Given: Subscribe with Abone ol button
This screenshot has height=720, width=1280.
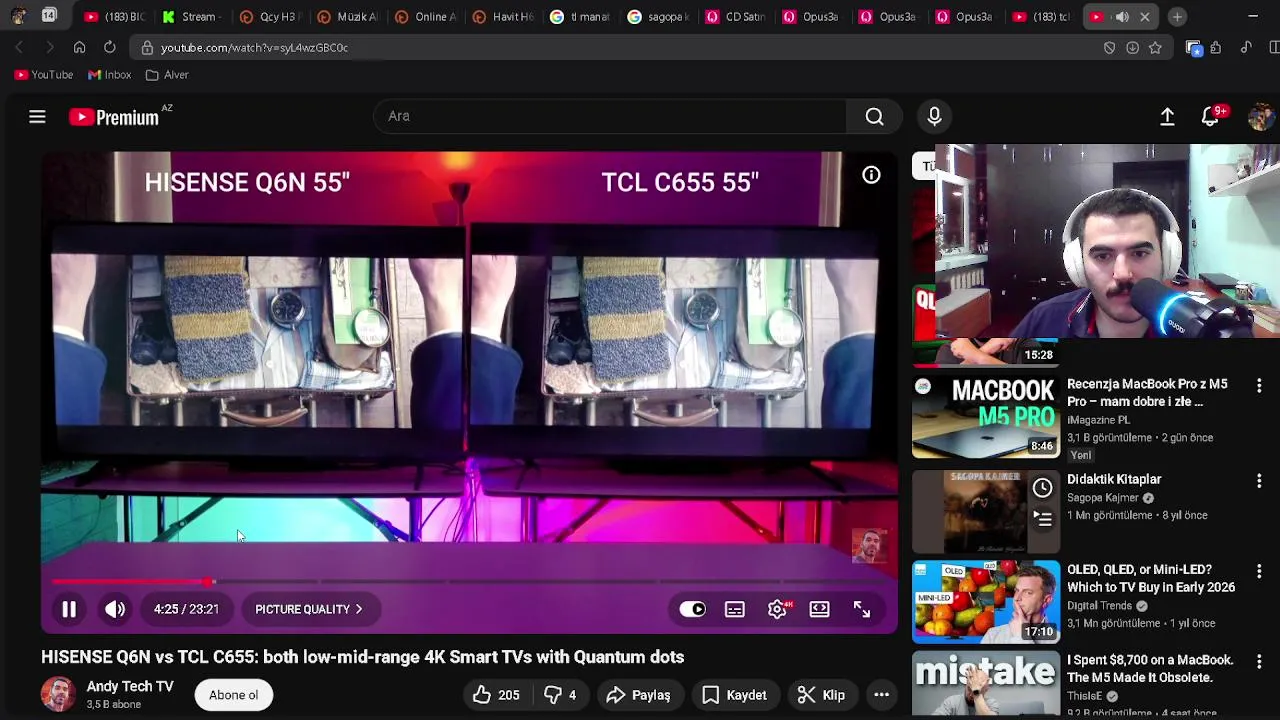Looking at the screenshot, I should pyautogui.click(x=233, y=695).
